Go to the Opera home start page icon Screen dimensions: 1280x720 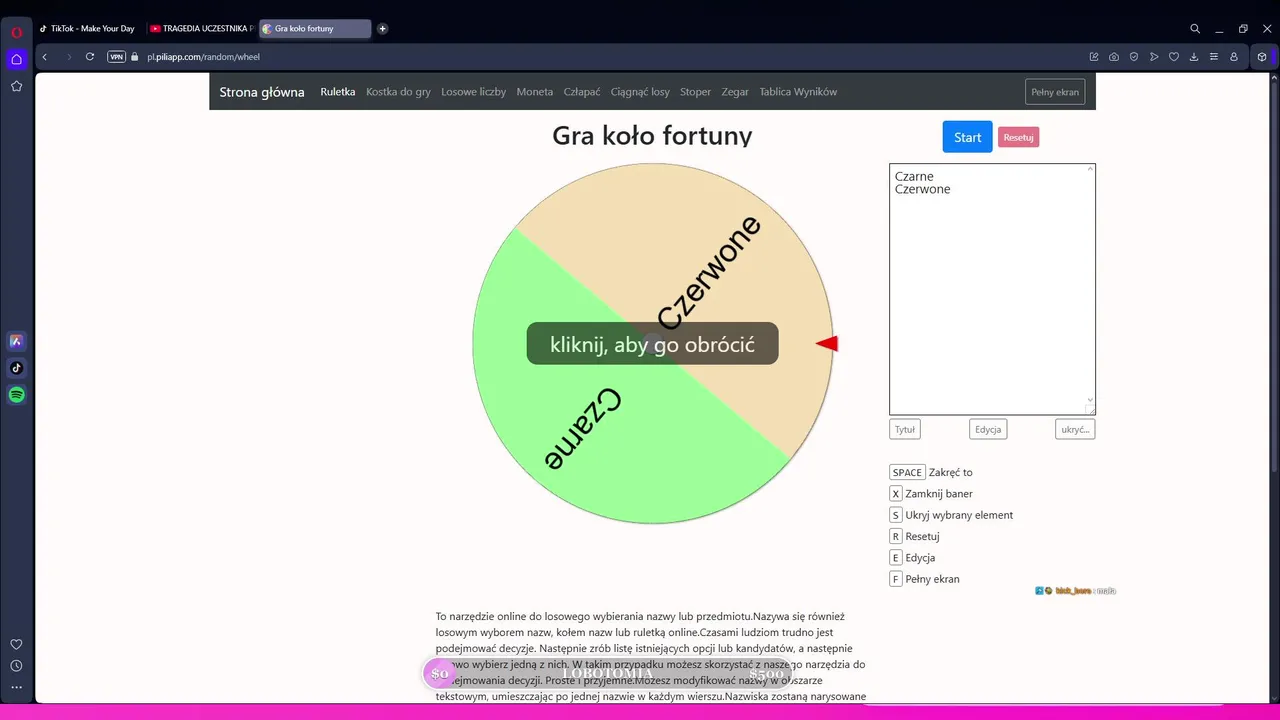16,59
